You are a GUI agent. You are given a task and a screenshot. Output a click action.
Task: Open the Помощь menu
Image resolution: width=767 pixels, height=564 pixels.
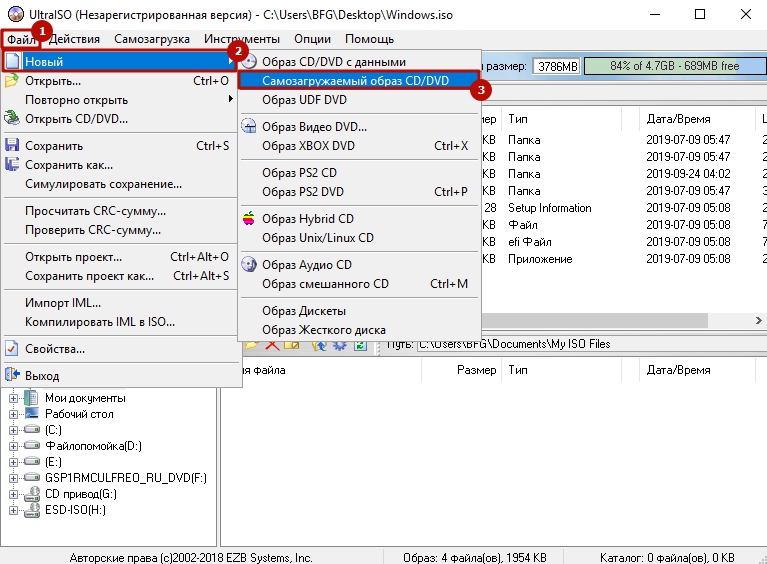[x=369, y=39]
